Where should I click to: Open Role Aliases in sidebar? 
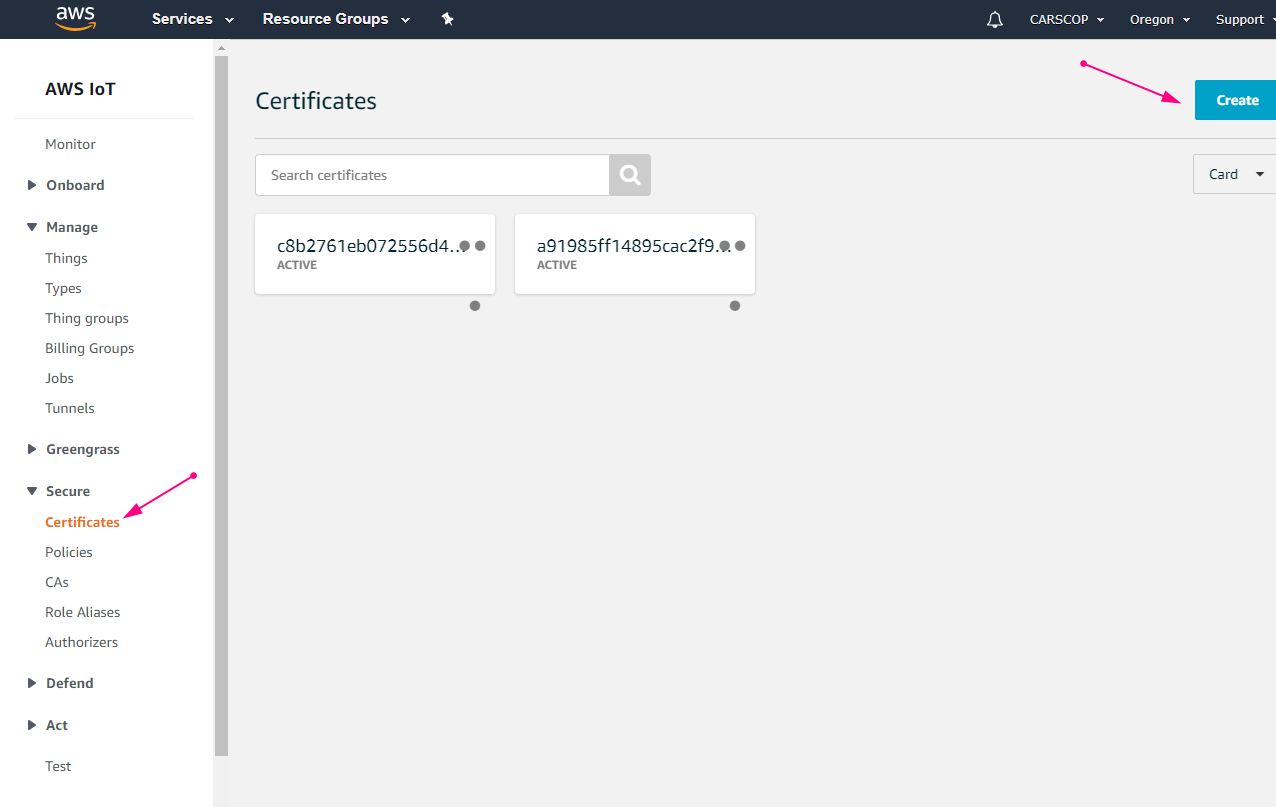82,612
